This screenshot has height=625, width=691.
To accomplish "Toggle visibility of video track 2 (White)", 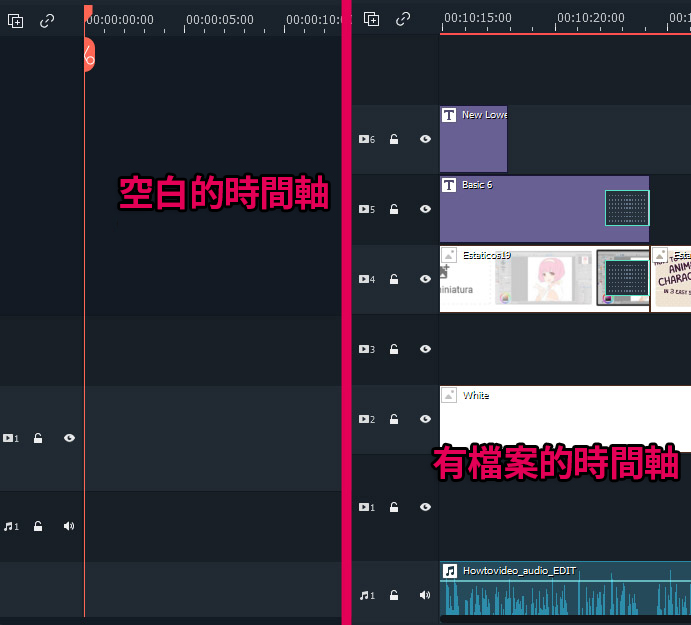I will [x=425, y=420].
